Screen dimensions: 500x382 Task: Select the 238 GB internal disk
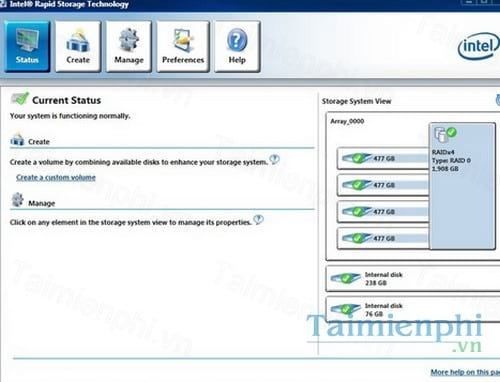(413, 279)
